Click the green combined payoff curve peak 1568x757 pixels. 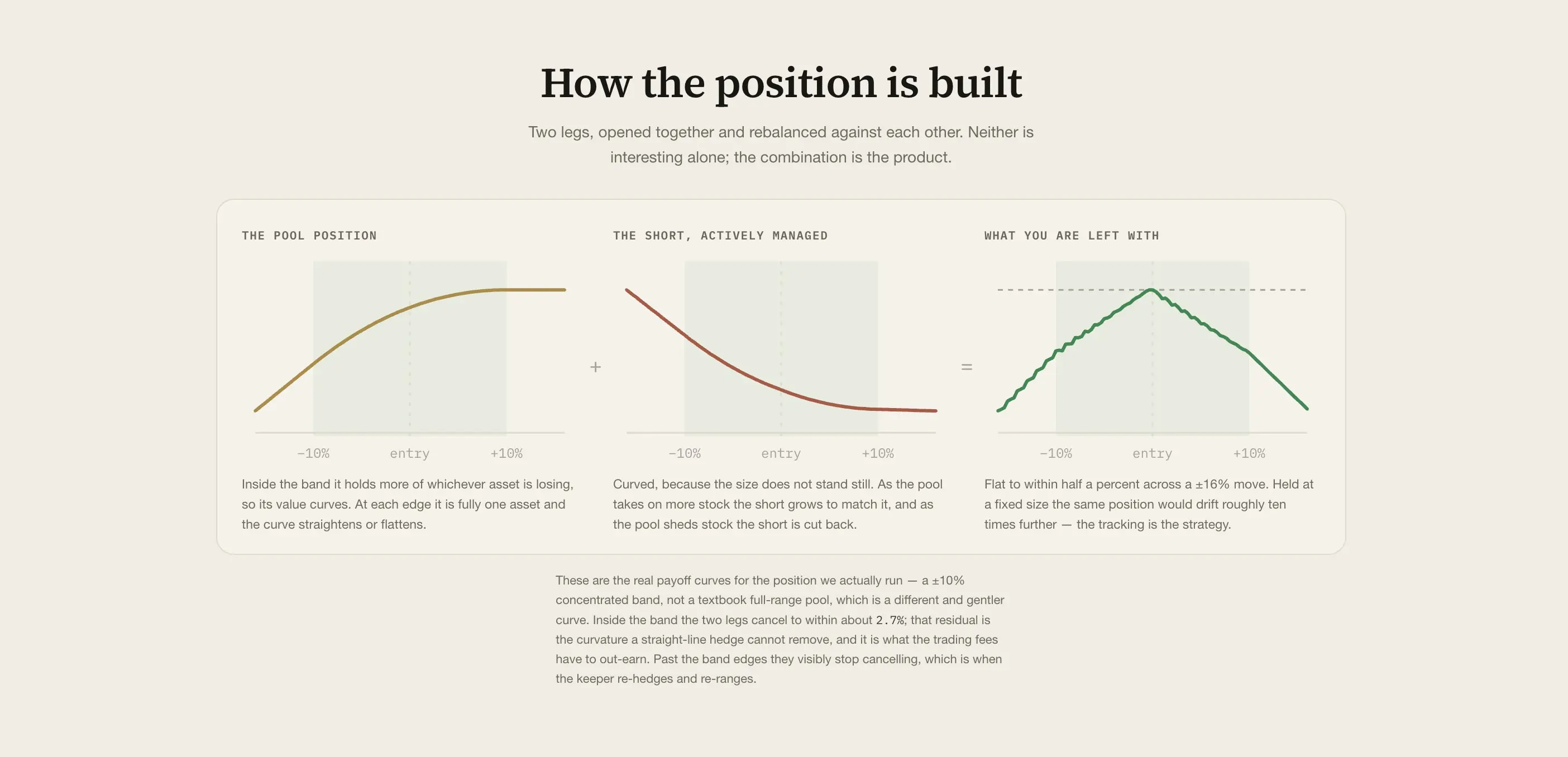click(1151, 291)
